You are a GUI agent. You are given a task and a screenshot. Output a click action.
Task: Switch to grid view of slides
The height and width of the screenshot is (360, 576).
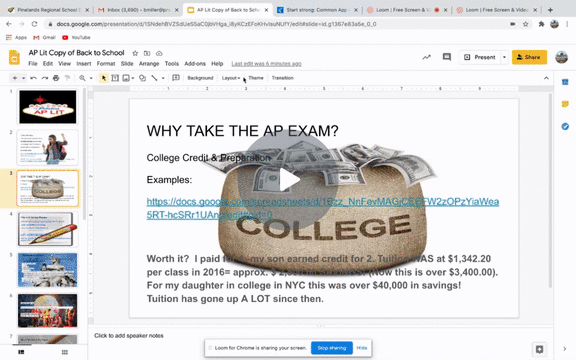tap(65, 352)
